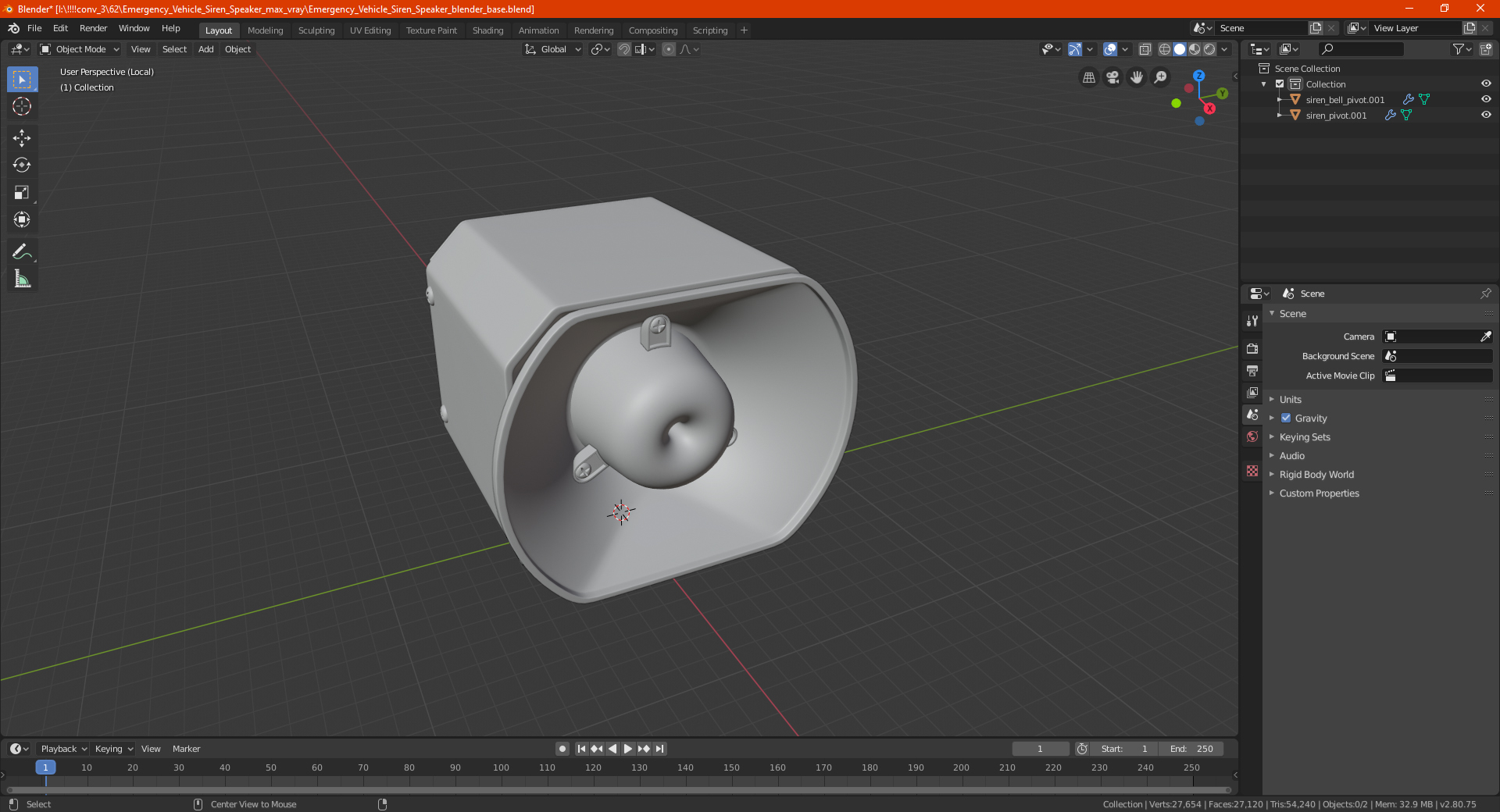Hide siren_bell_pivot.001 in viewport
The width and height of the screenshot is (1500, 812).
(1486, 99)
